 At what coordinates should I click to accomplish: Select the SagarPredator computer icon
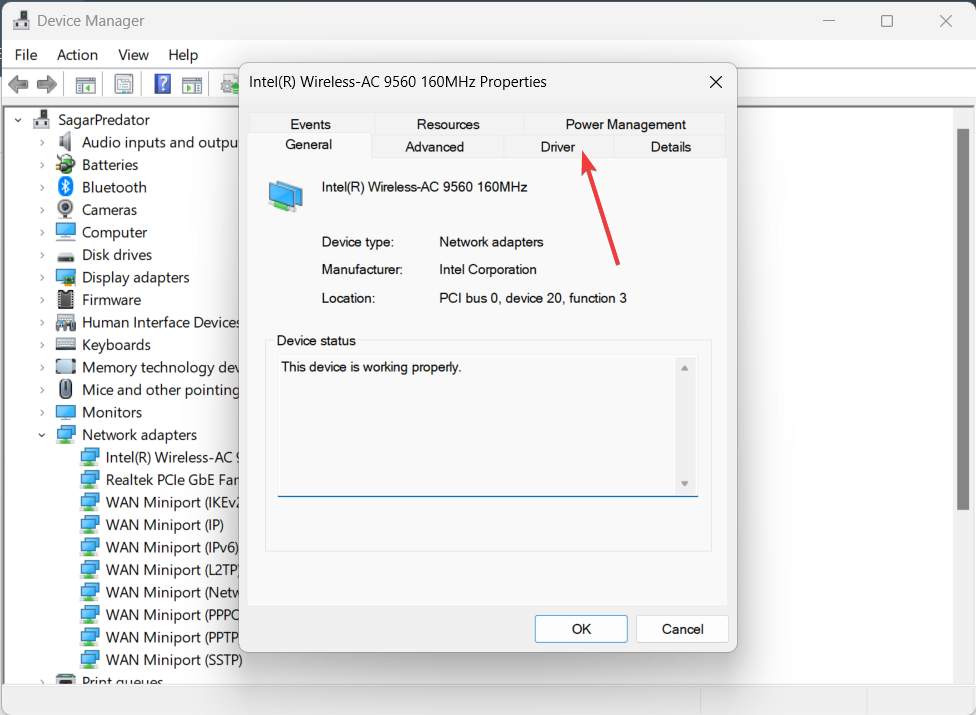(42, 119)
